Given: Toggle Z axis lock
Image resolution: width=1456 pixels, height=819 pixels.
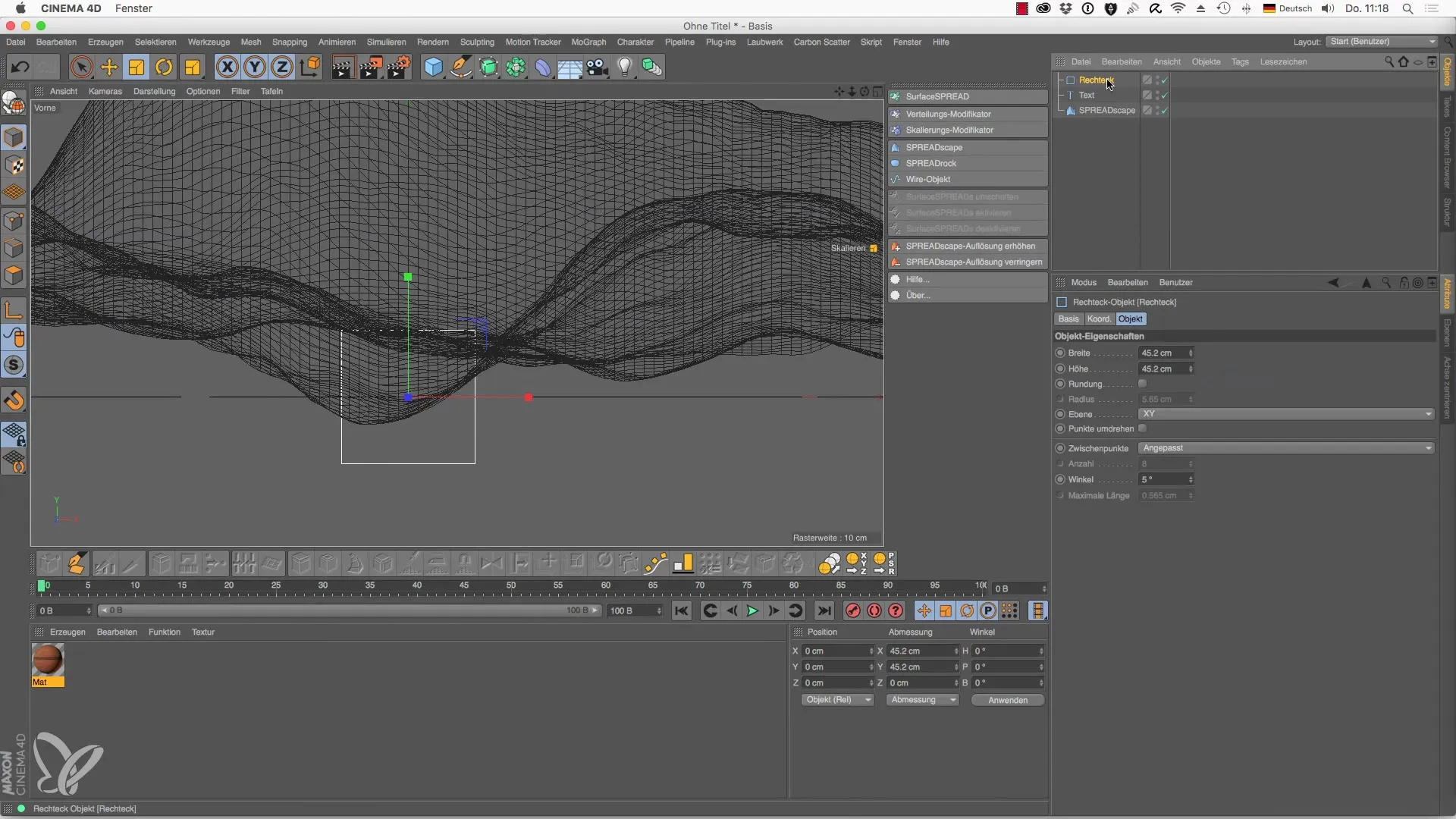Looking at the screenshot, I should [x=282, y=67].
